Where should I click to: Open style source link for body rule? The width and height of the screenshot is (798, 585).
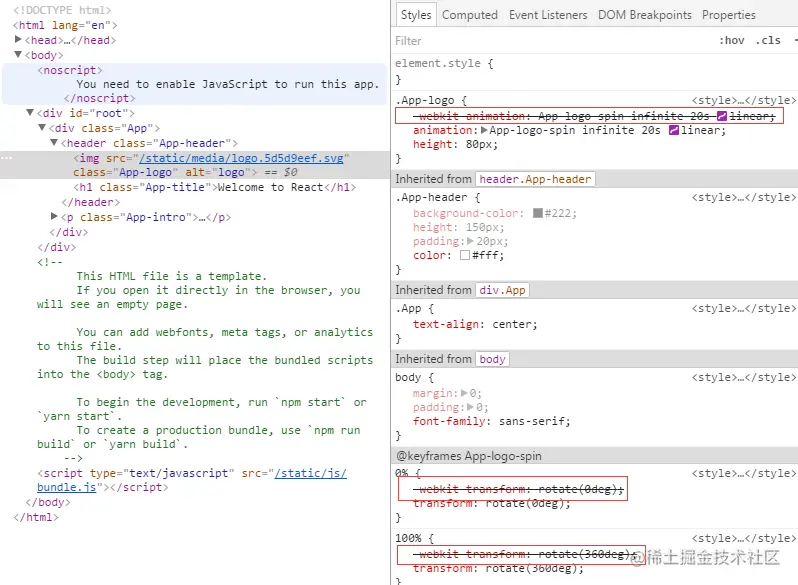(x=743, y=378)
